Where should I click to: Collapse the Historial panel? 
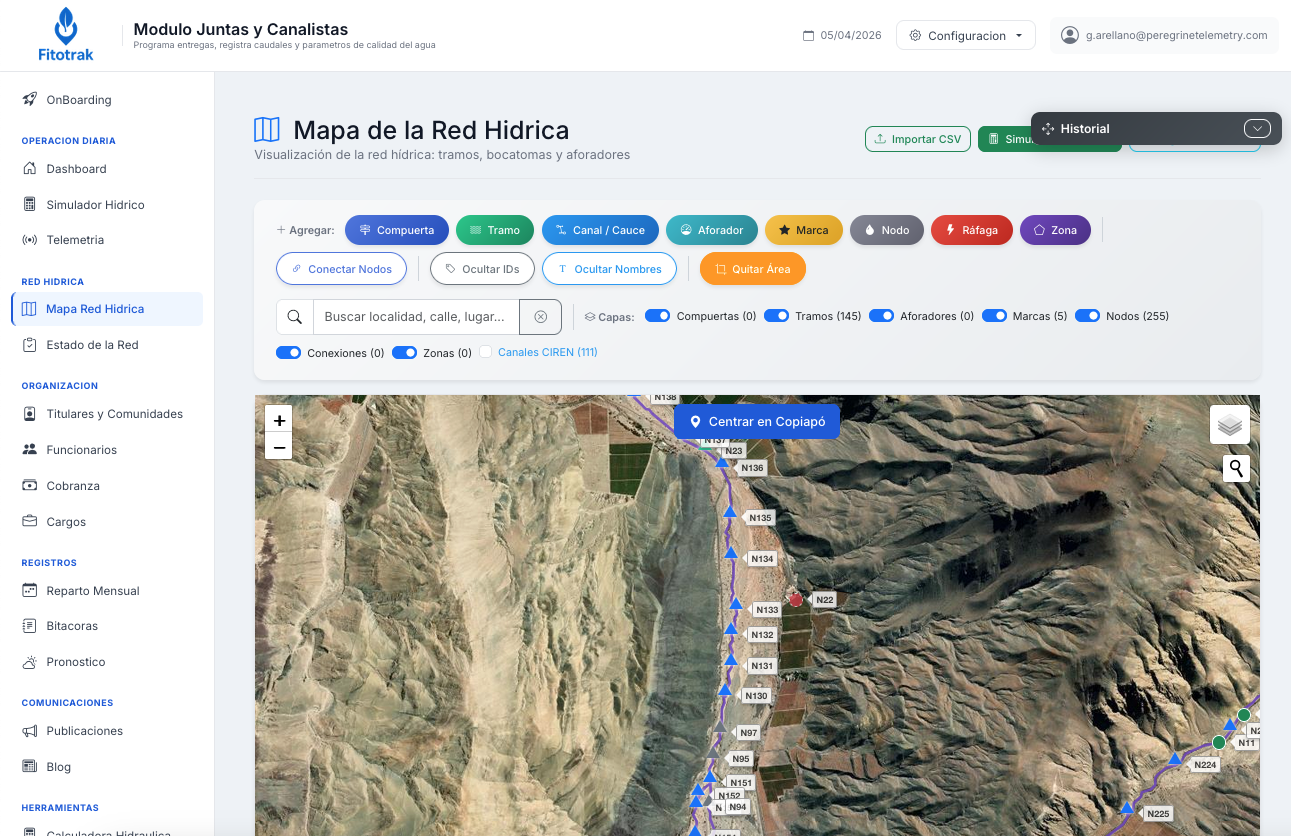pyautogui.click(x=1257, y=128)
